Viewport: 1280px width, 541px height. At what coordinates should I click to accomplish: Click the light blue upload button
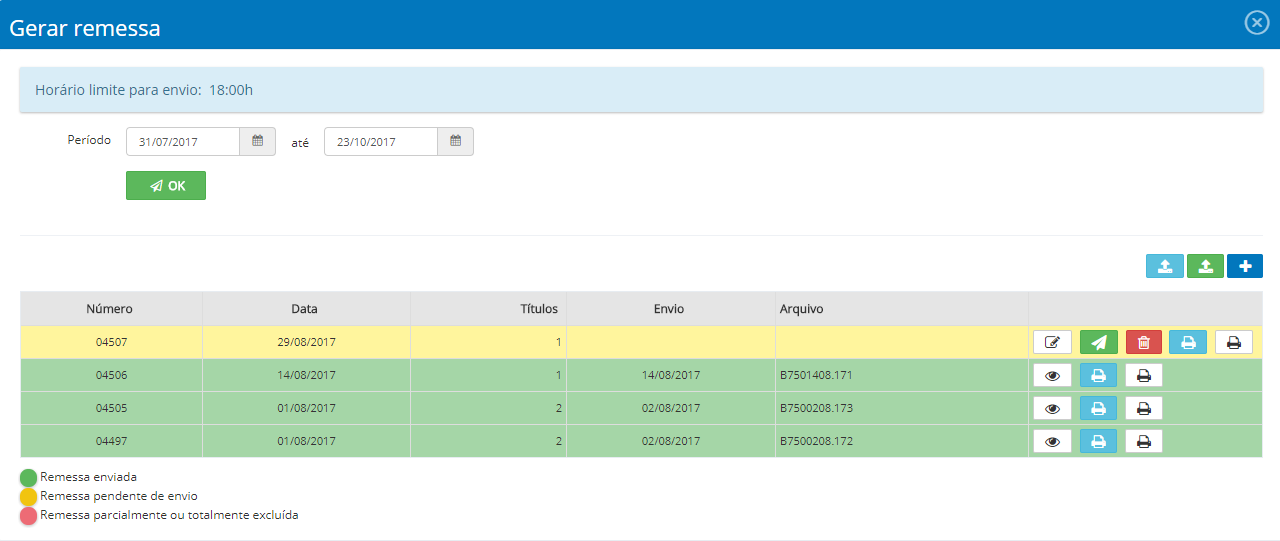click(1164, 266)
